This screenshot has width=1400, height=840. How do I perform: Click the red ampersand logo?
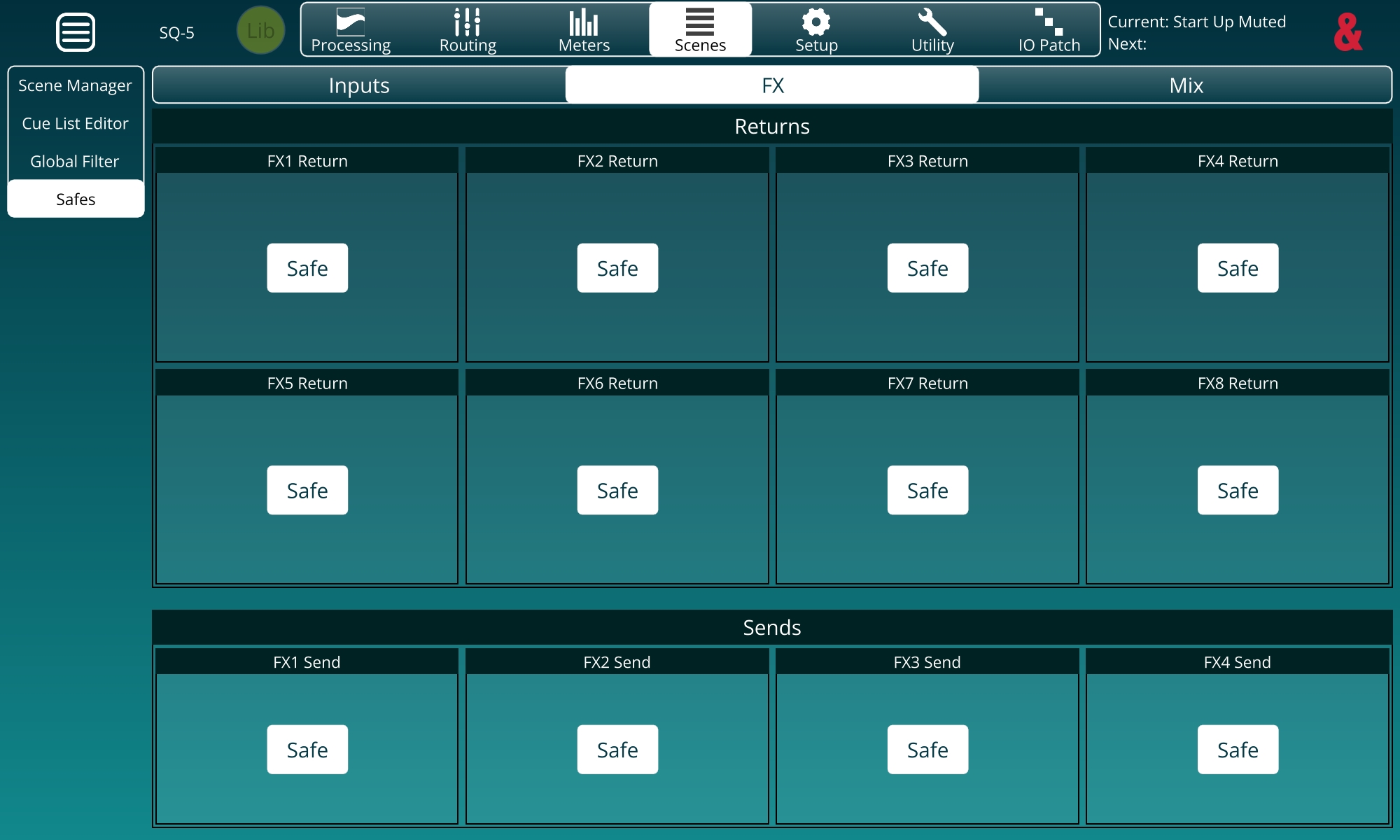pos(1347,32)
